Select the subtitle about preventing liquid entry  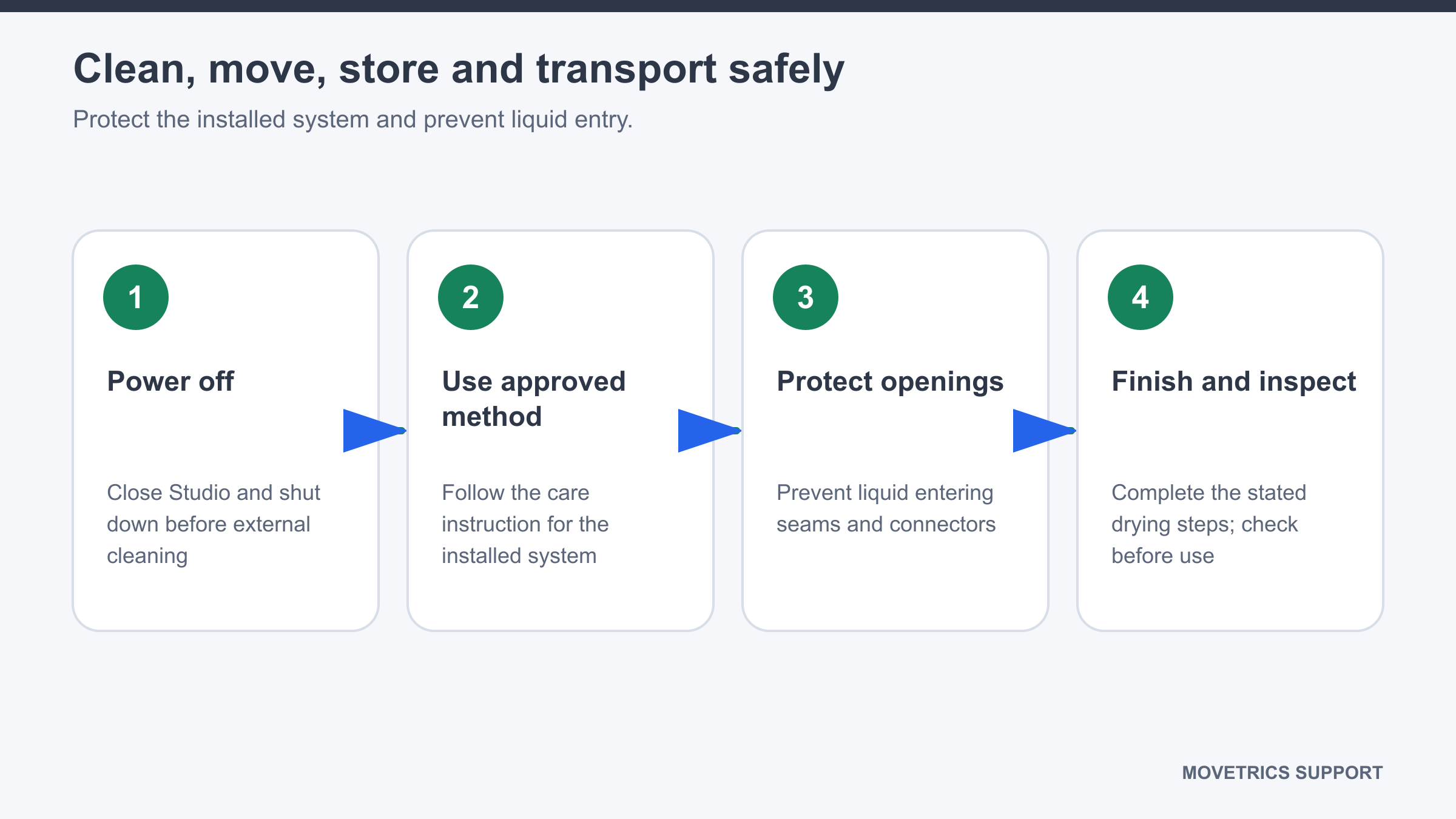click(353, 120)
